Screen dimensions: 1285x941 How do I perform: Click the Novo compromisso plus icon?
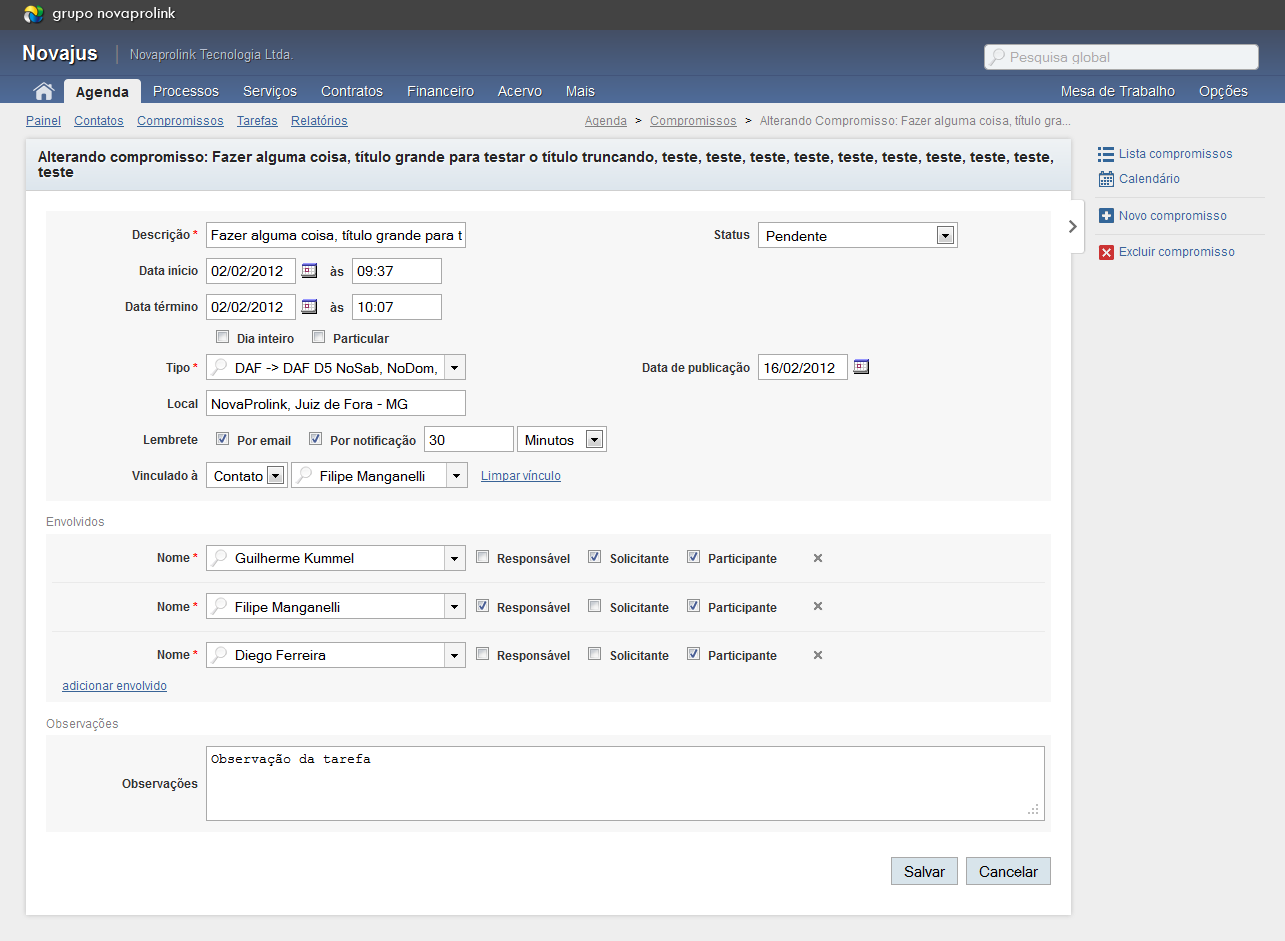tap(1105, 216)
